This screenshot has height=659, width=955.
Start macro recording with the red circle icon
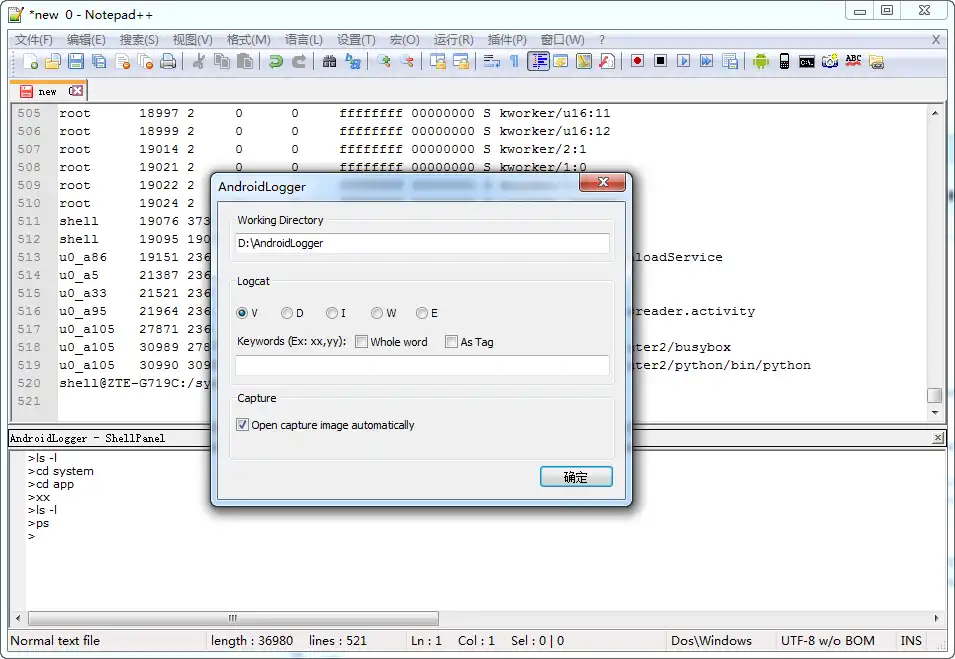coord(638,62)
